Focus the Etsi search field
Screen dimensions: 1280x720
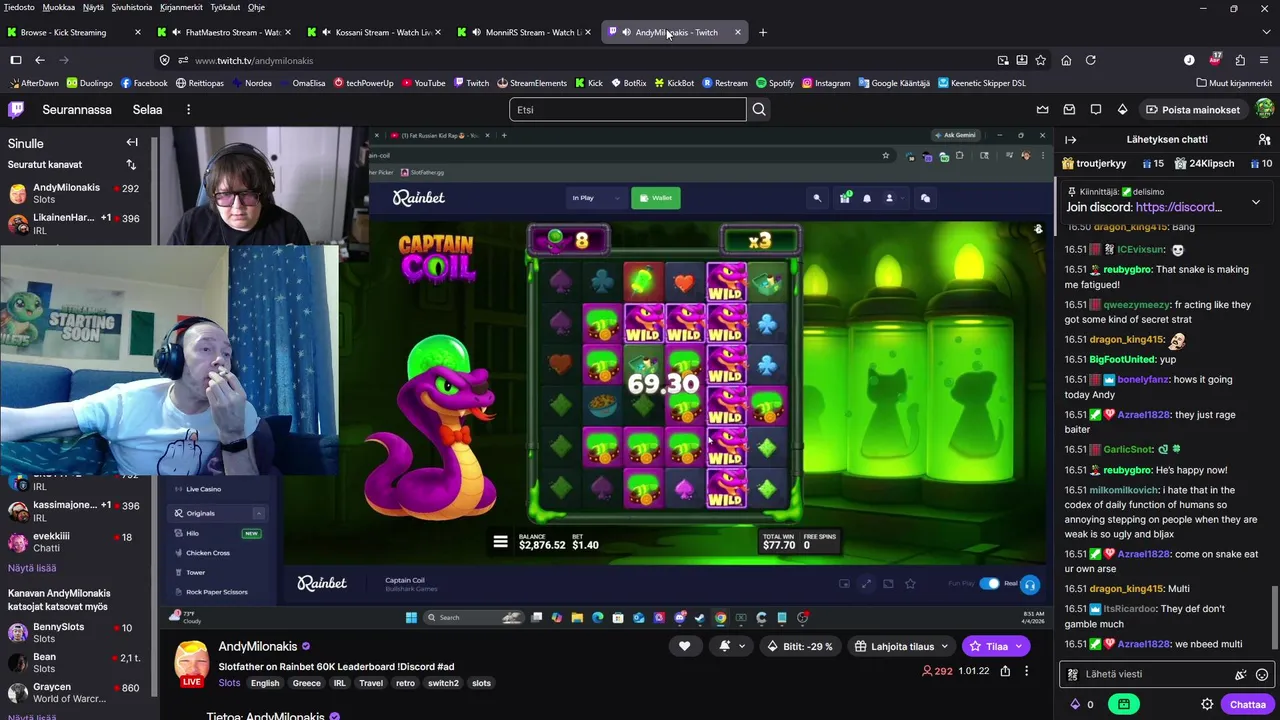tap(628, 109)
